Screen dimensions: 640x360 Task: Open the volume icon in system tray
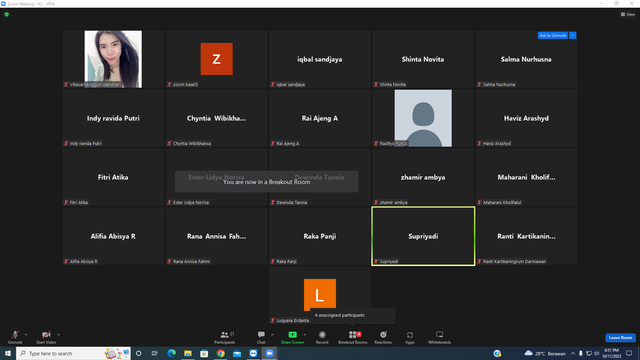[x=596, y=353]
